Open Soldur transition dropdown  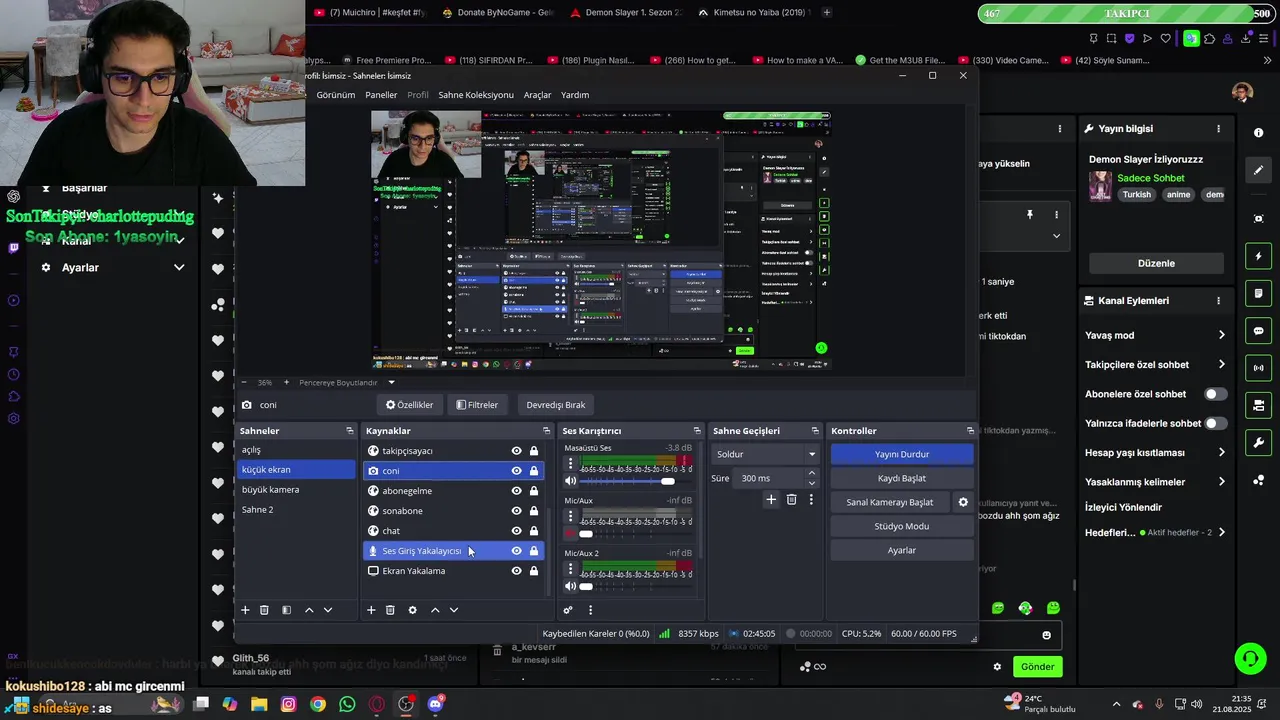[765, 454]
